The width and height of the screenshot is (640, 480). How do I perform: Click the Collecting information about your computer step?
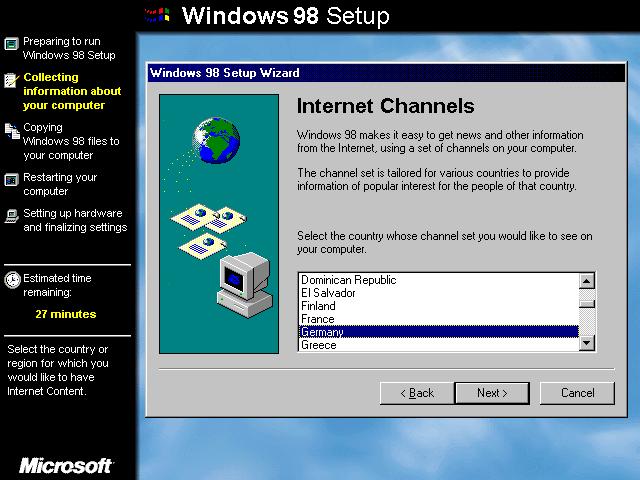[x=72, y=91]
